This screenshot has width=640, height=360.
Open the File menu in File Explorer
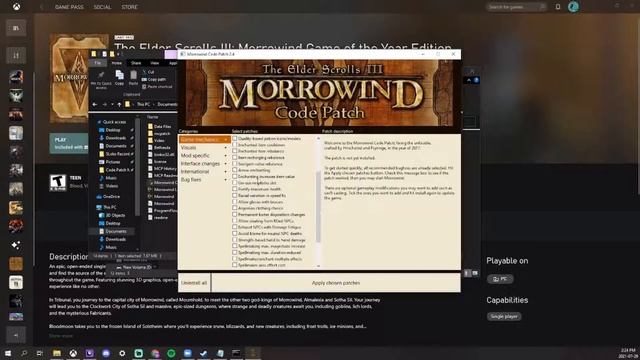pyautogui.click(x=98, y=63)
